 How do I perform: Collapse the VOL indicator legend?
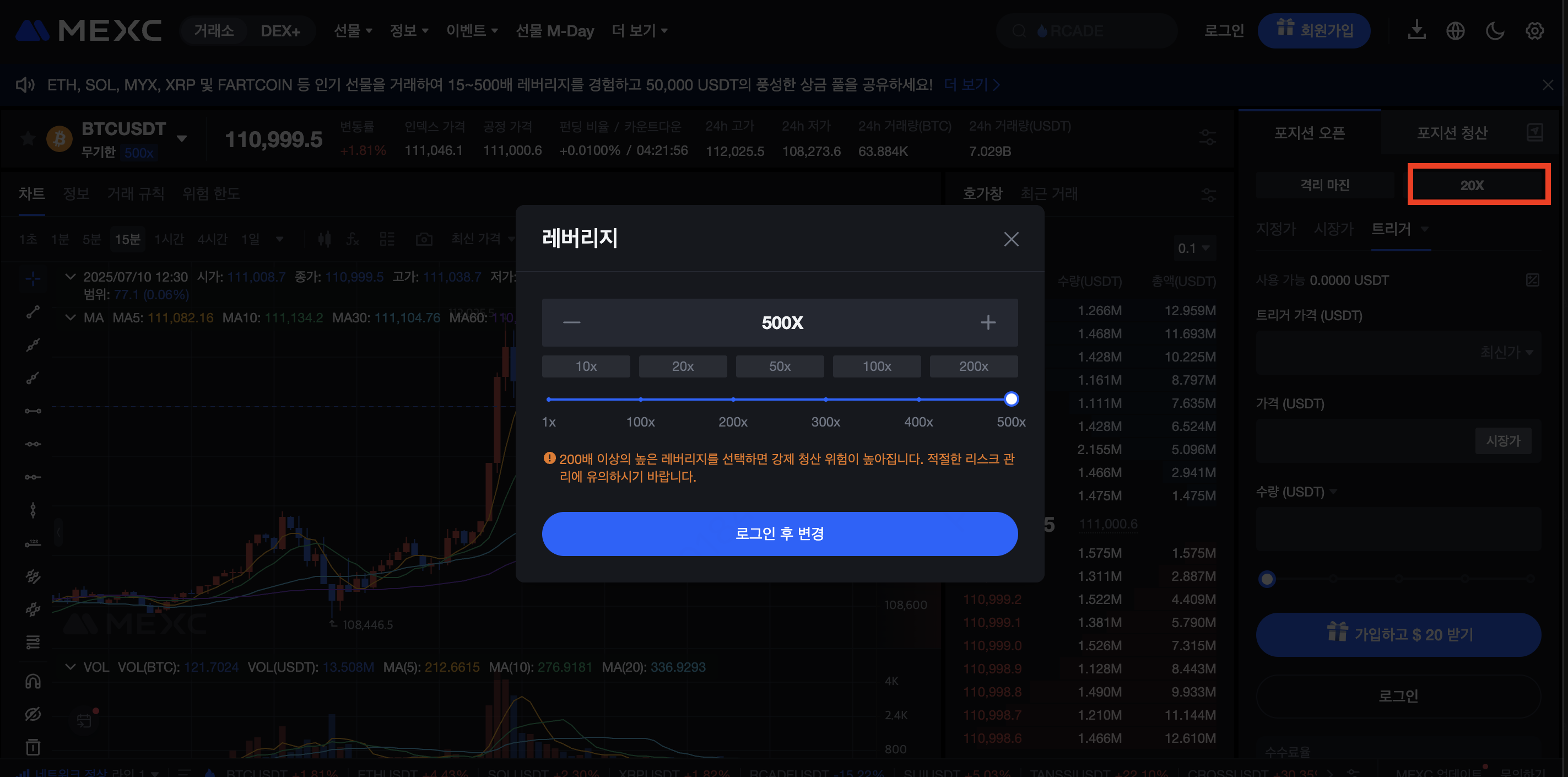click(x=71, y=667)
